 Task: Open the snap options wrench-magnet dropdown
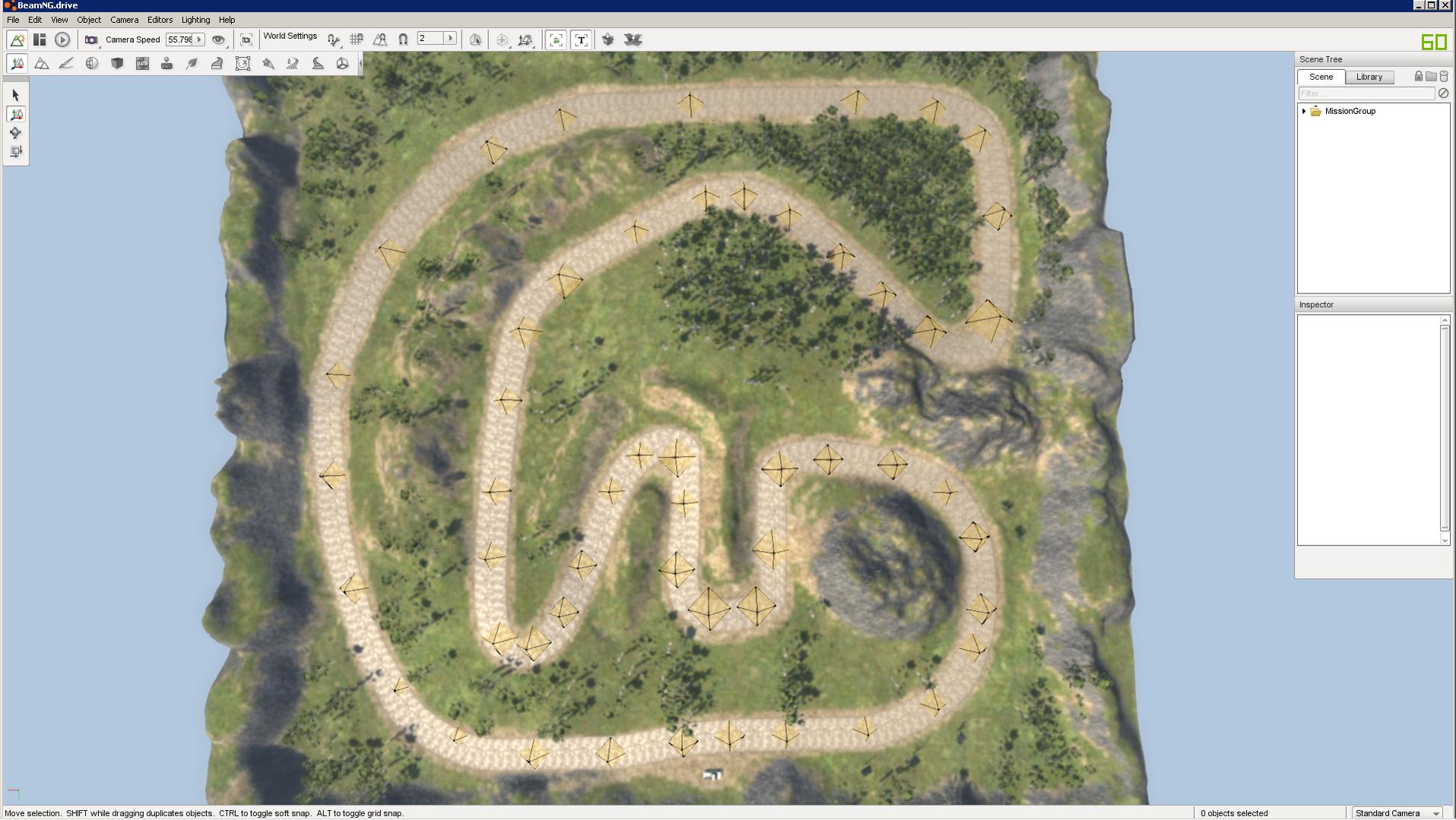click(x=334, y=40)
